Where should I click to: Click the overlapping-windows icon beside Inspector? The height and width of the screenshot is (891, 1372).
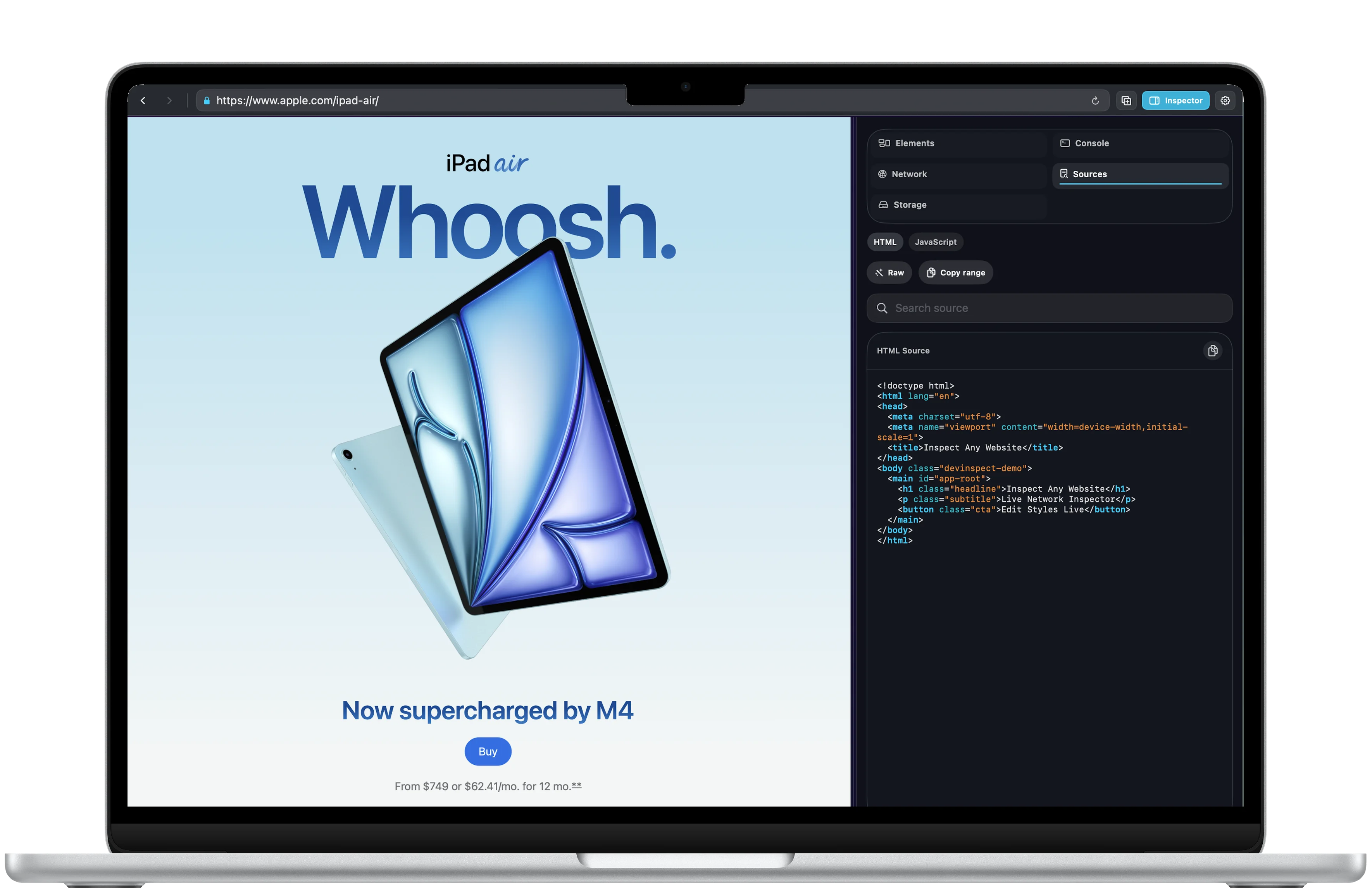[1126, 101]
